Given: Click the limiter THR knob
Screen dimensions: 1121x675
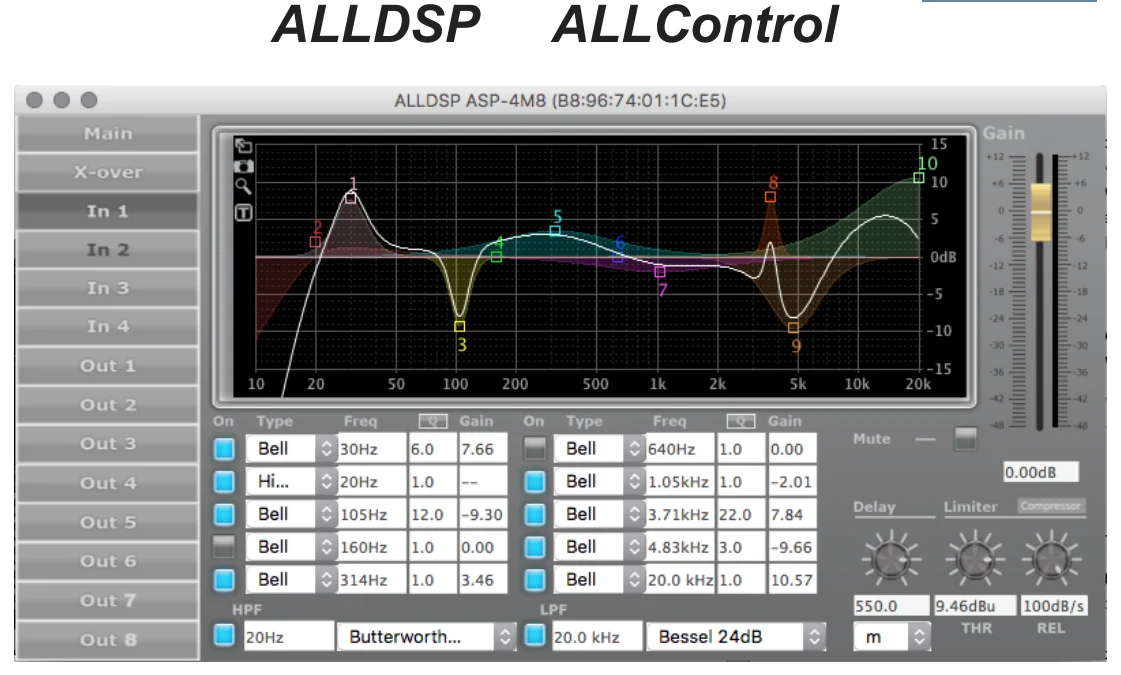Looking at the screenshot, I should pyautogui.click(x=975, y=559).
